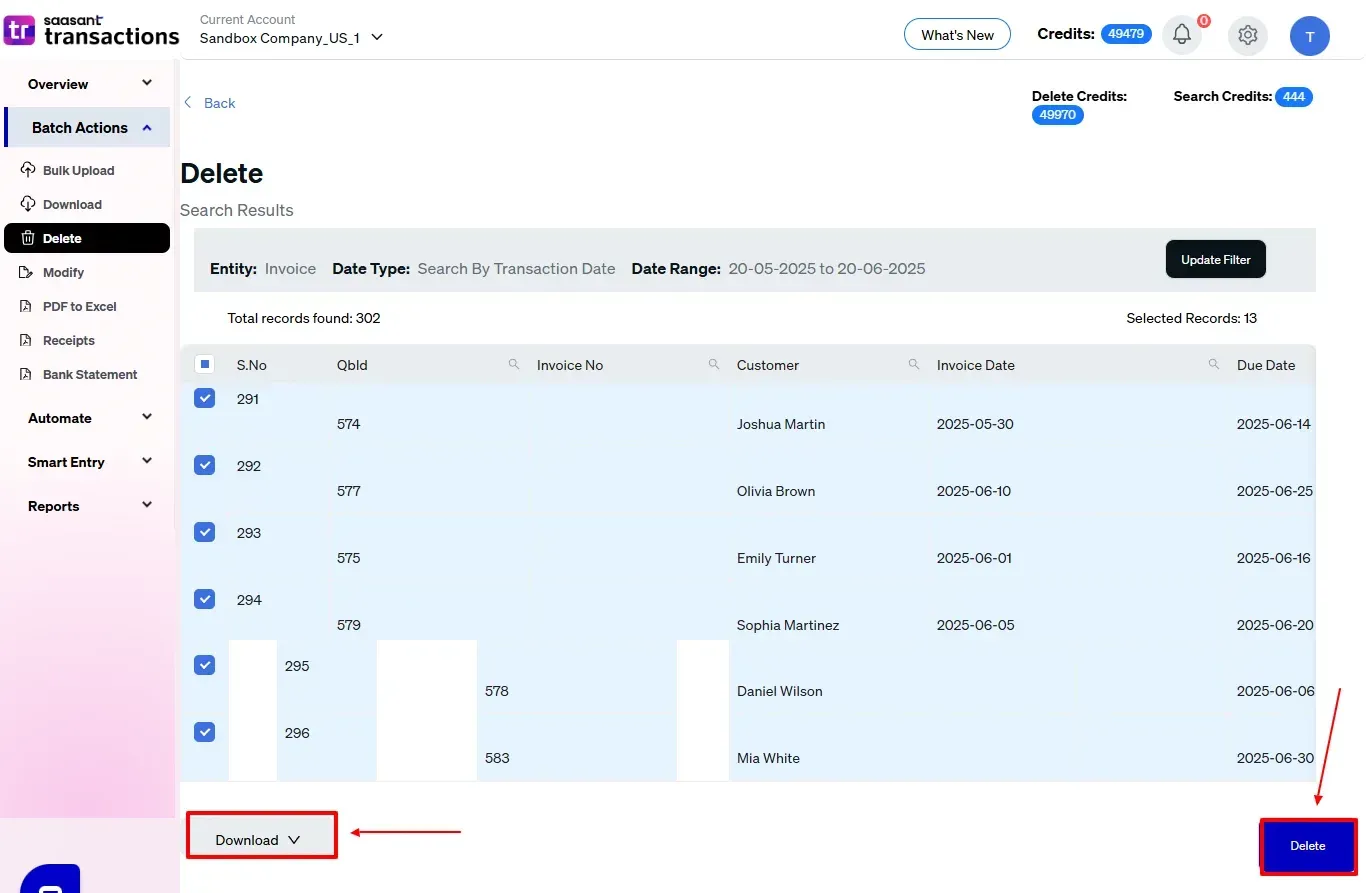
Task: Click the Delete Credits badge 49970
Action: (x=1057, y=115)
